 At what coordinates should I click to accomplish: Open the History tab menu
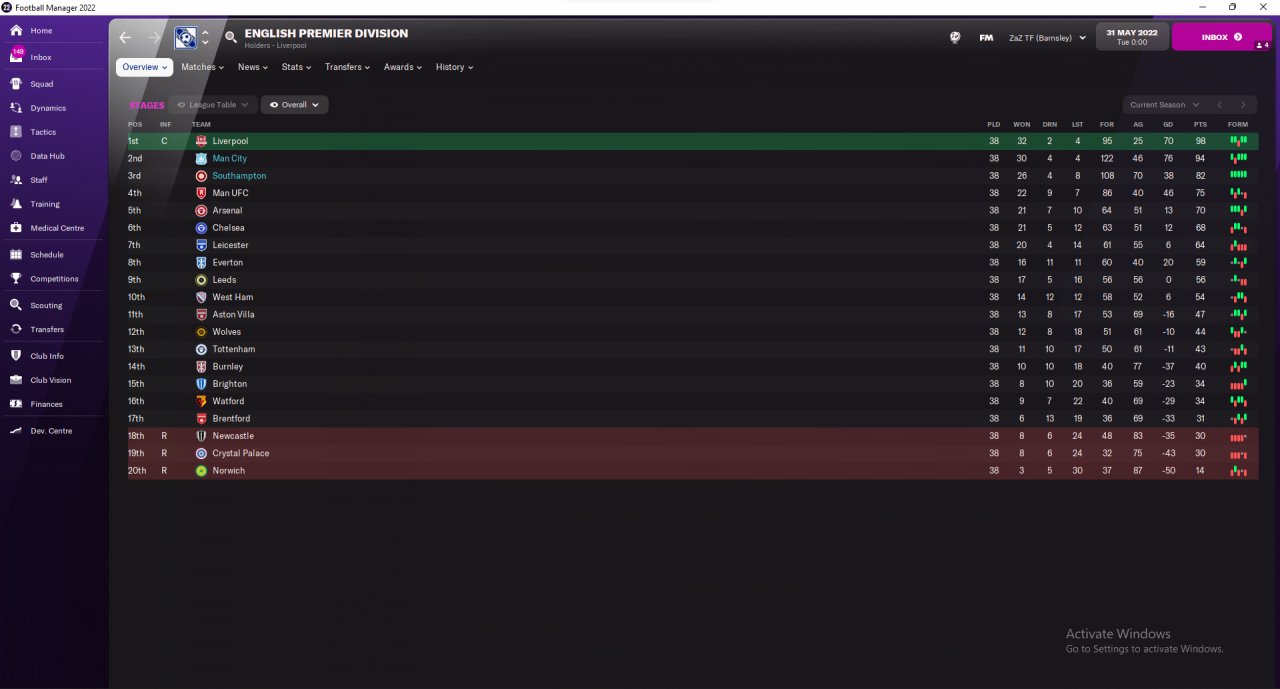[x=454, y=67]
